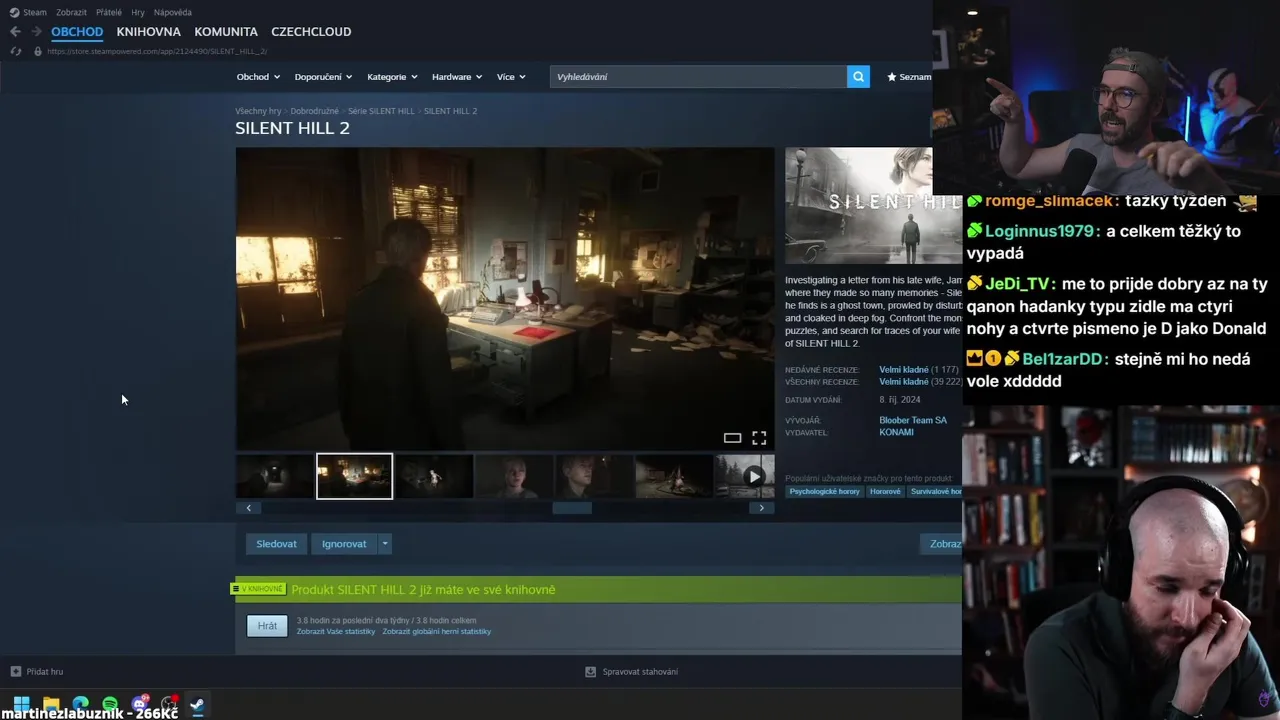Switch to the KOMUNITA tab
This screenshot has width=1280, height=720.
226,32
